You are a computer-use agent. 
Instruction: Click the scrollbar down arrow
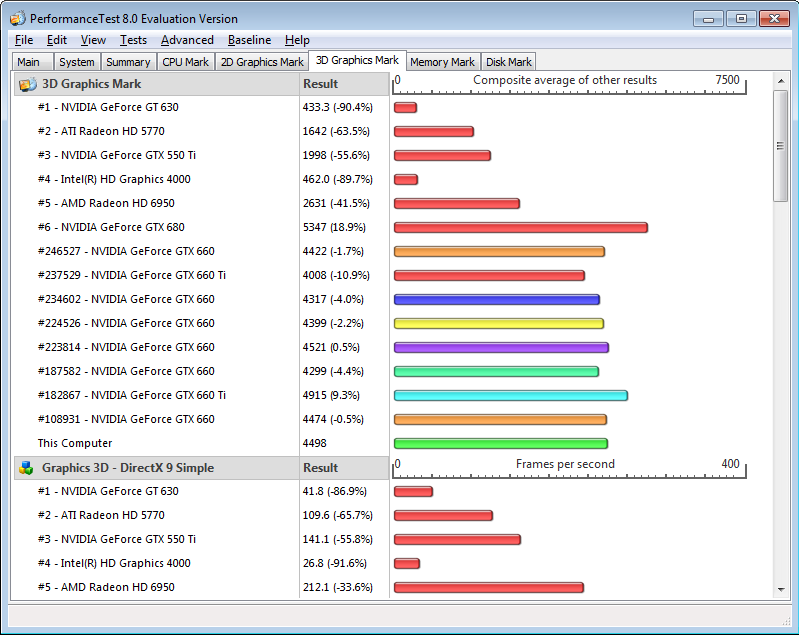[781, 590]
